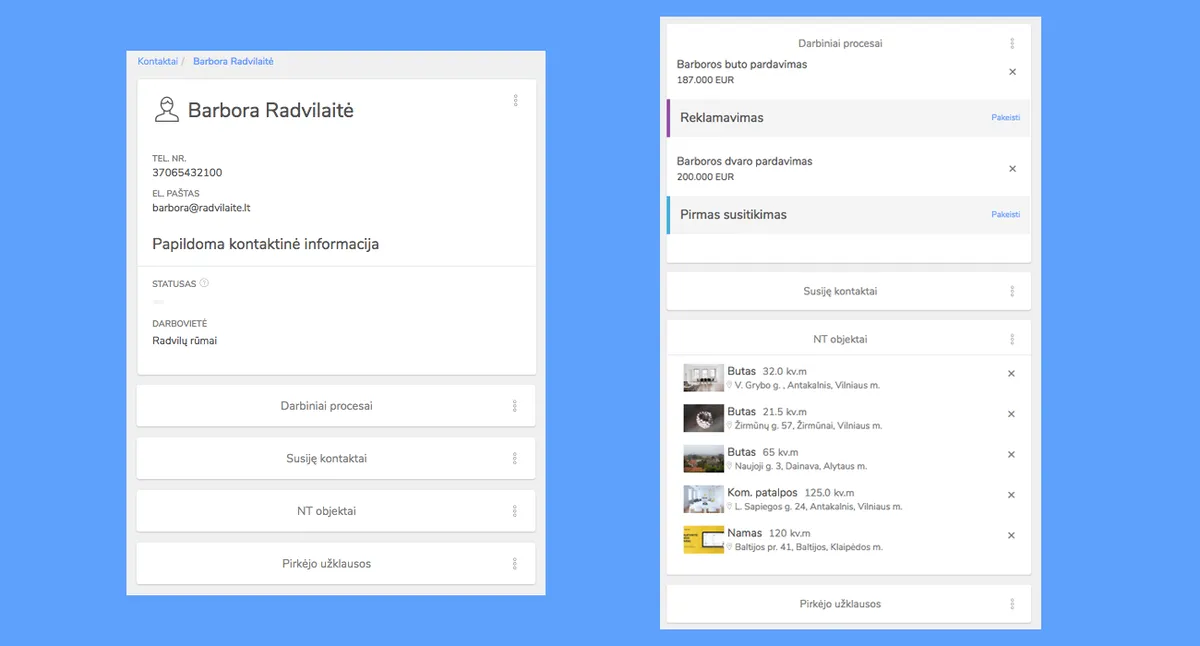1200x646 pixels.
Task: Expand left Susiję kontaktai section
Action: tap(326, 459)
